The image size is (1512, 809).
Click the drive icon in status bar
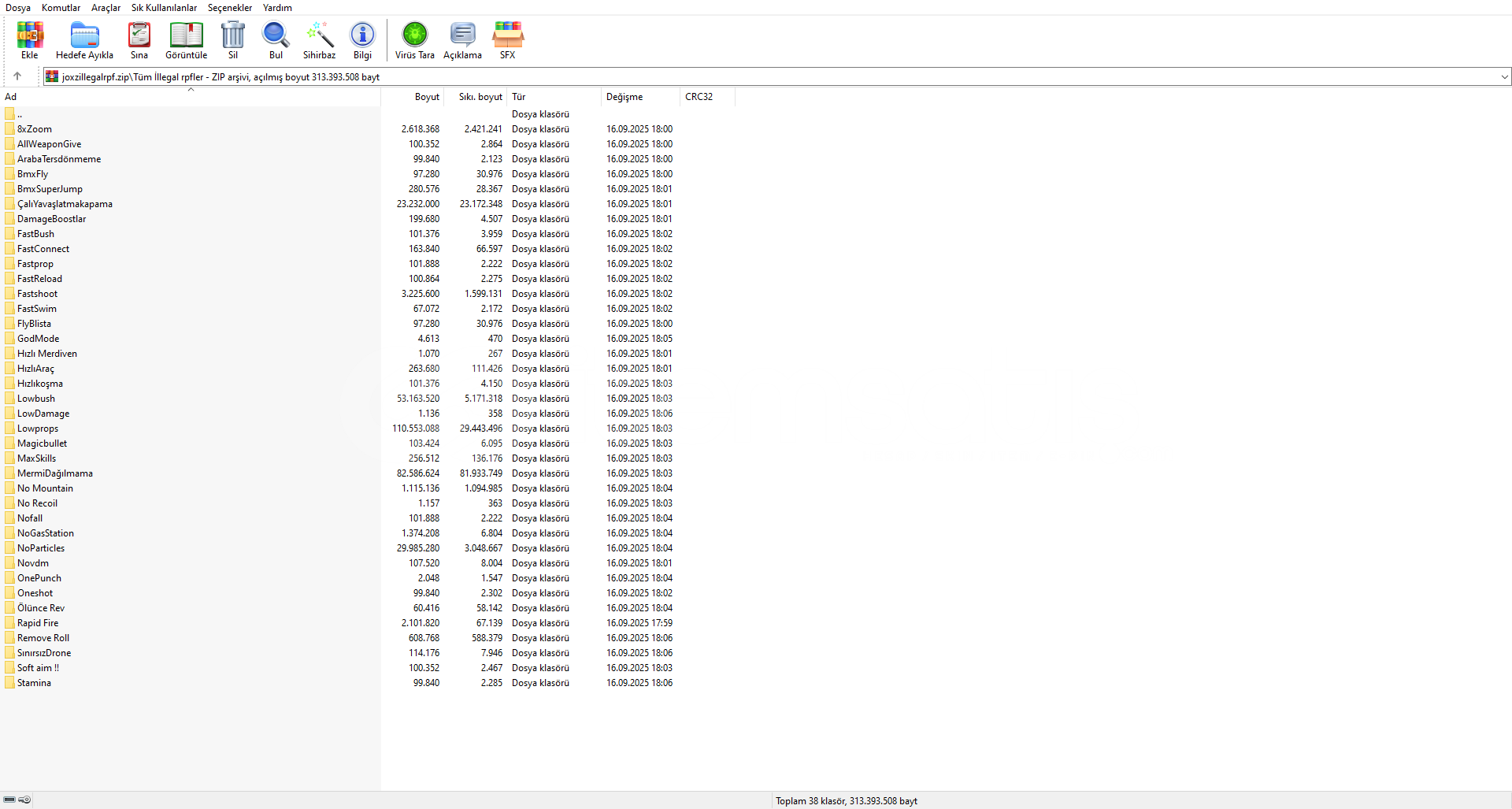[x=9, y=800]
